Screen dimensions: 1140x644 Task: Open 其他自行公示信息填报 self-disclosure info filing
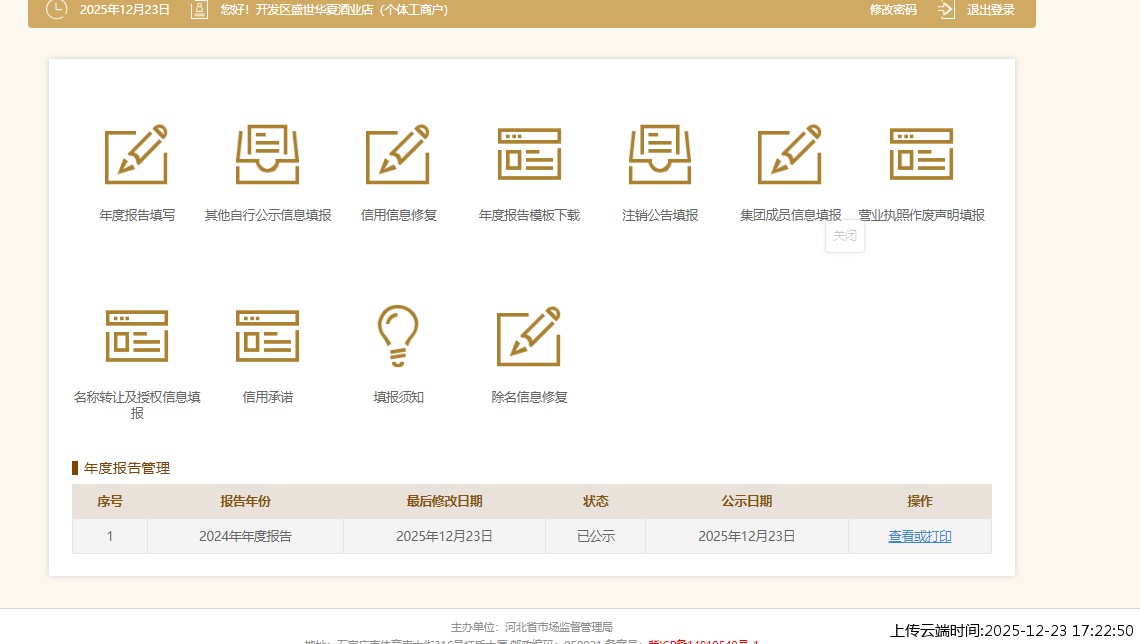coord(267,168)
